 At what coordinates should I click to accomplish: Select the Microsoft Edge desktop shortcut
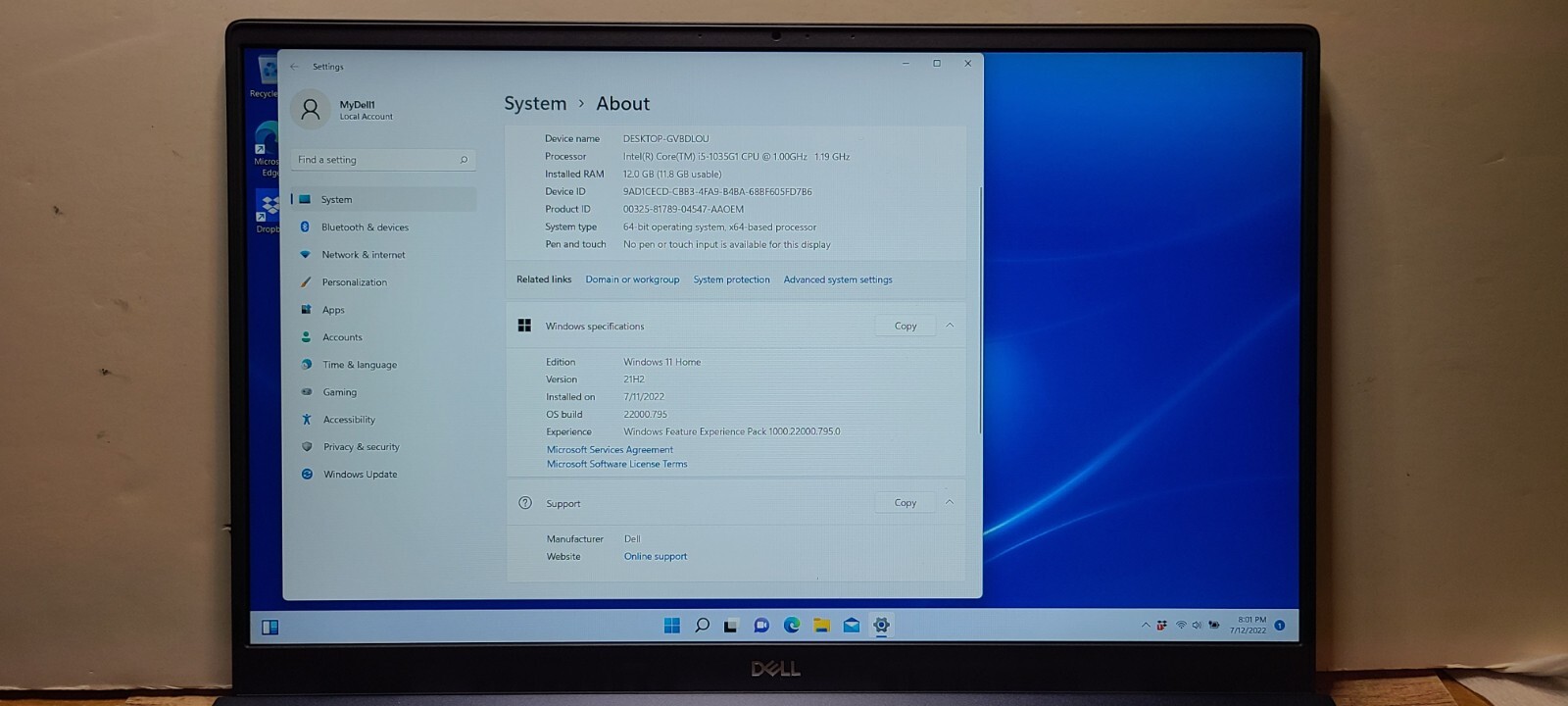point(266,150)
